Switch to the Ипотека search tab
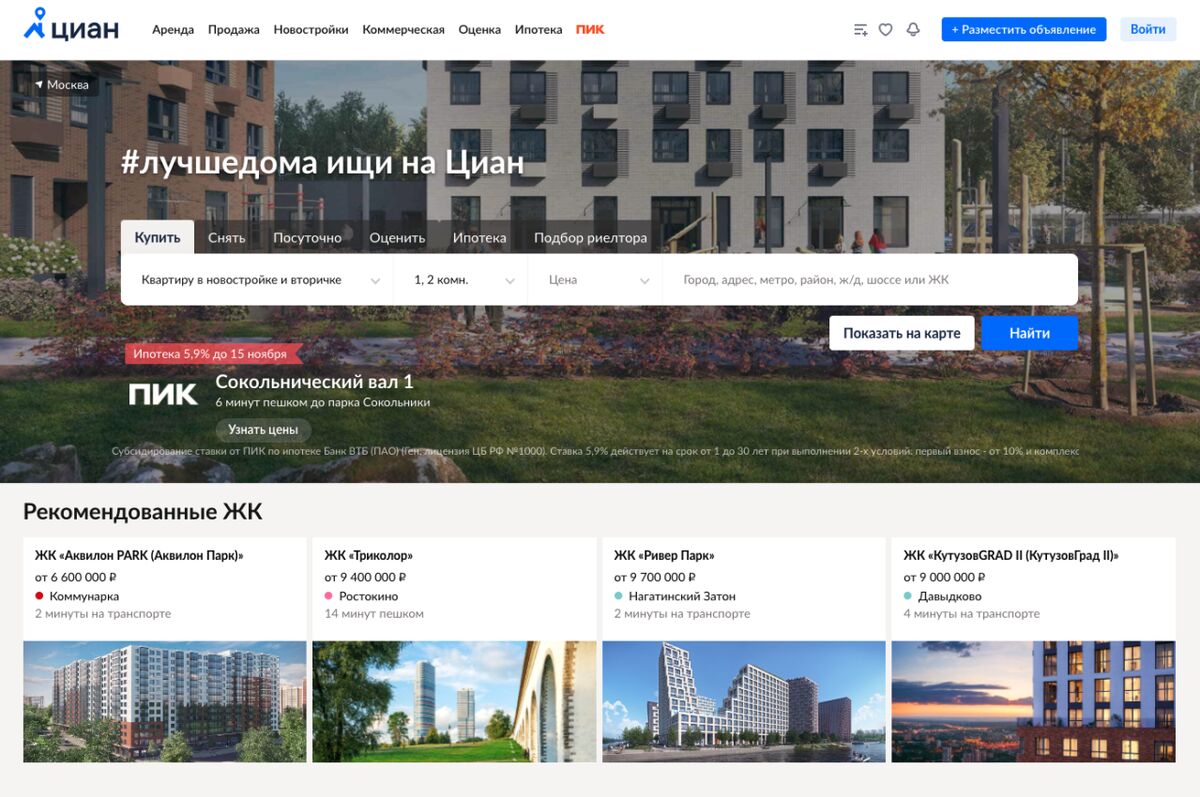 tap(480, 238)
